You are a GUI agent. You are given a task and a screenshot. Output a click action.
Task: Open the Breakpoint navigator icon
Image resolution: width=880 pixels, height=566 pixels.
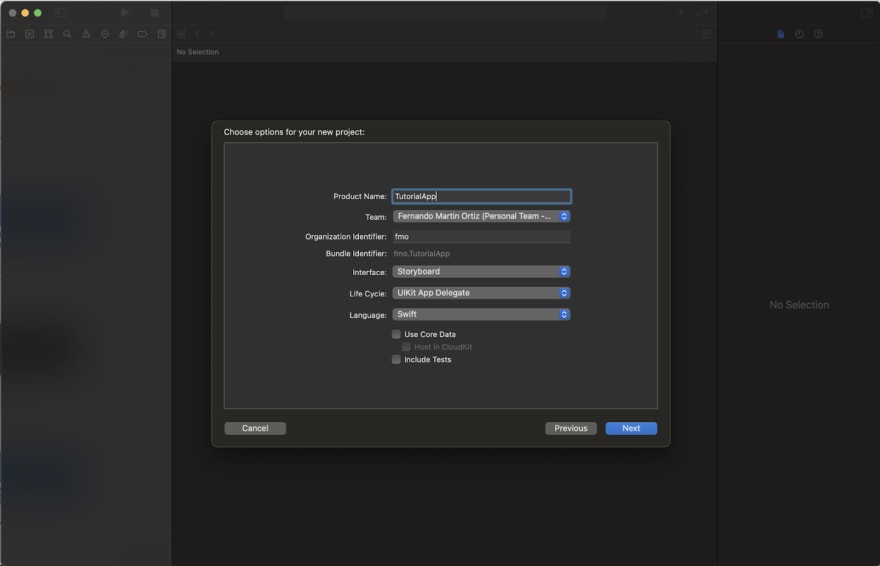click(143, 34)
